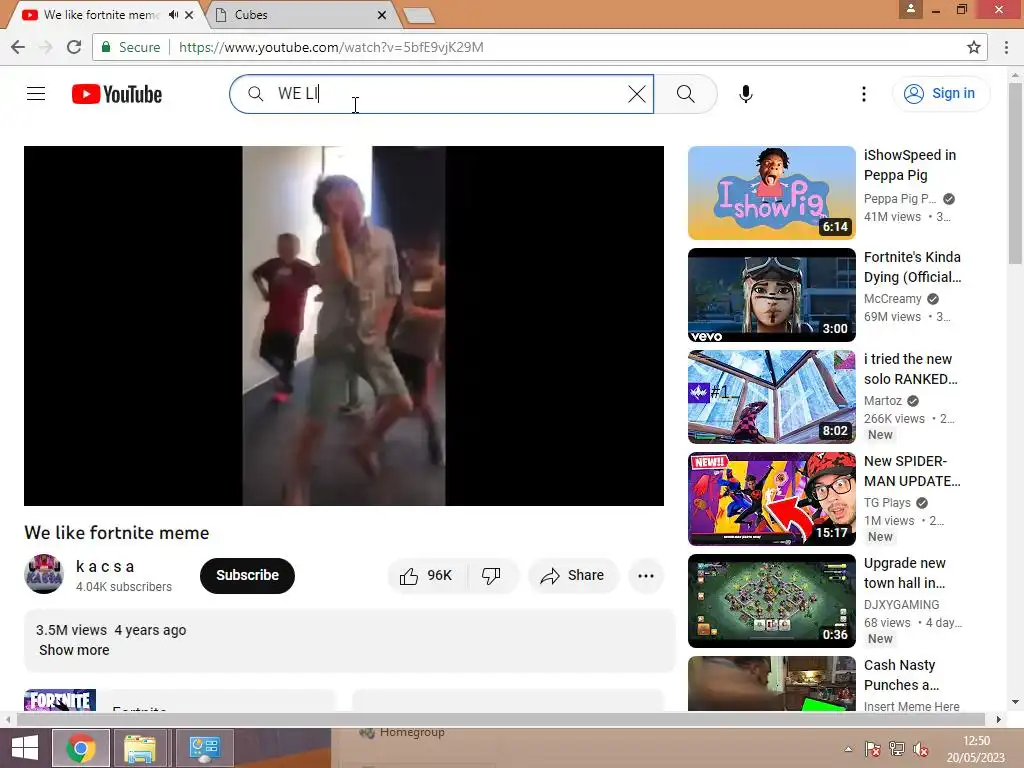Click the Chrome taskbar icon
This screenshot has height=768, width=1024.
coord(80,748)
